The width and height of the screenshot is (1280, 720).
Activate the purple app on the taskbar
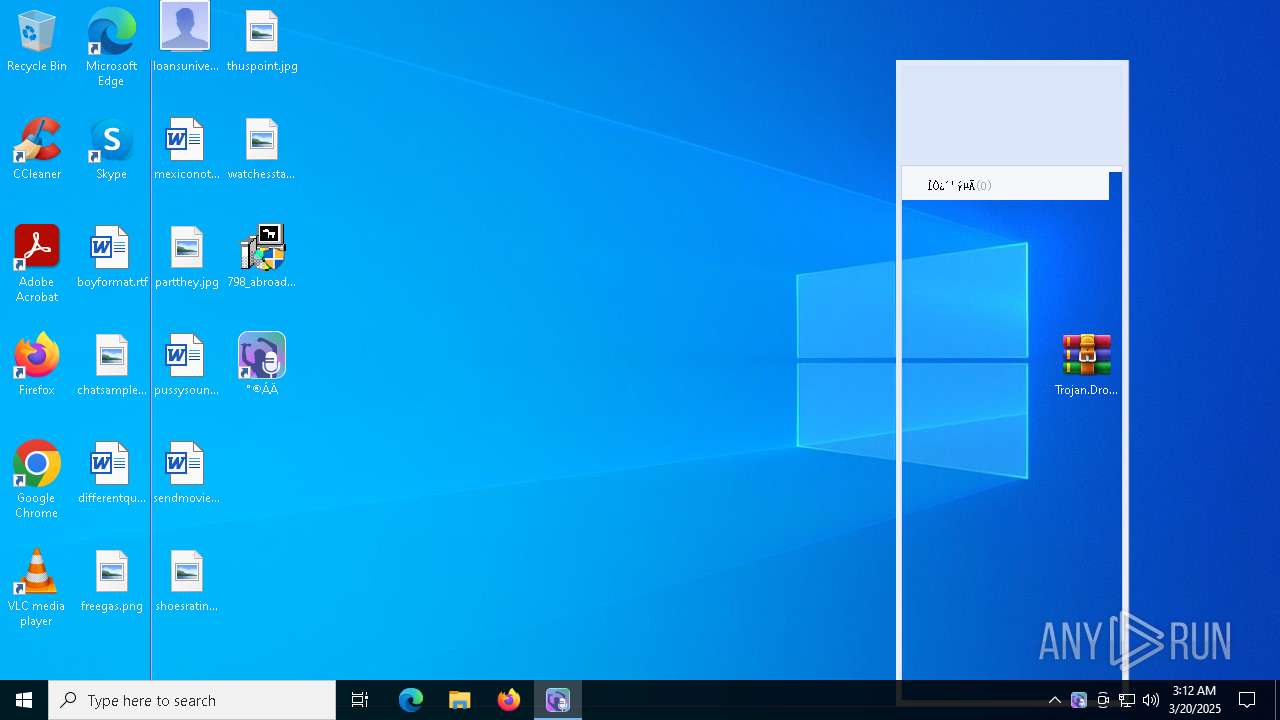[x=558, y=700]
